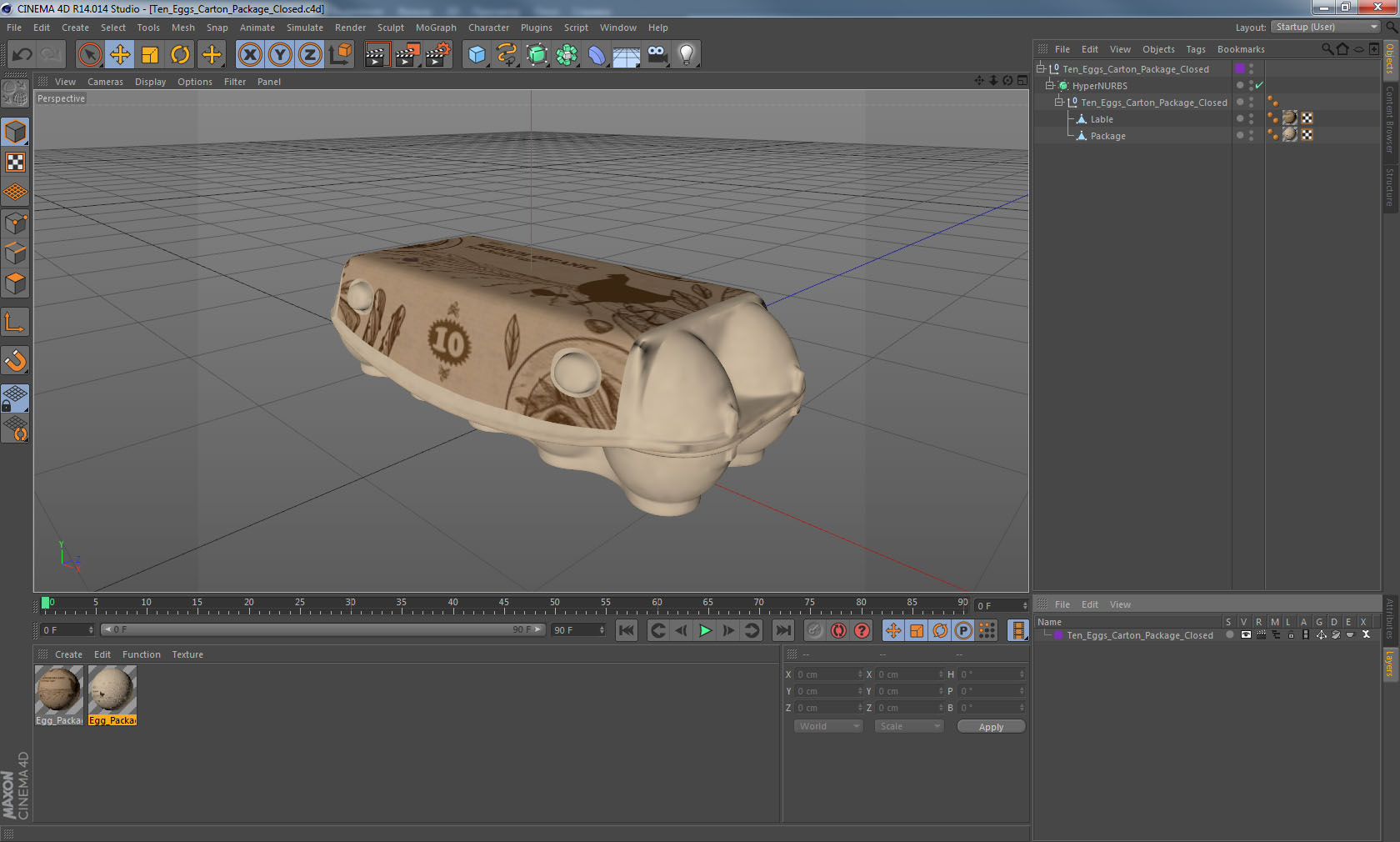Play the animation forward
This screenshot has width=1400, height=842.
coord(705,630)
